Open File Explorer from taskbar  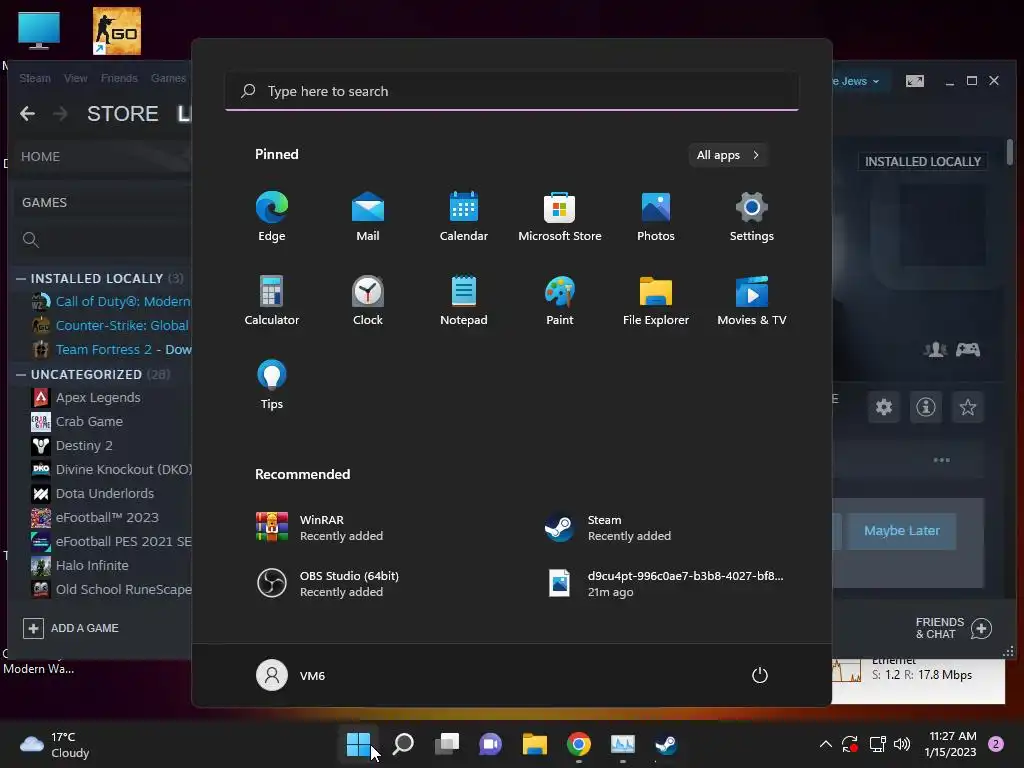point(534,744)
